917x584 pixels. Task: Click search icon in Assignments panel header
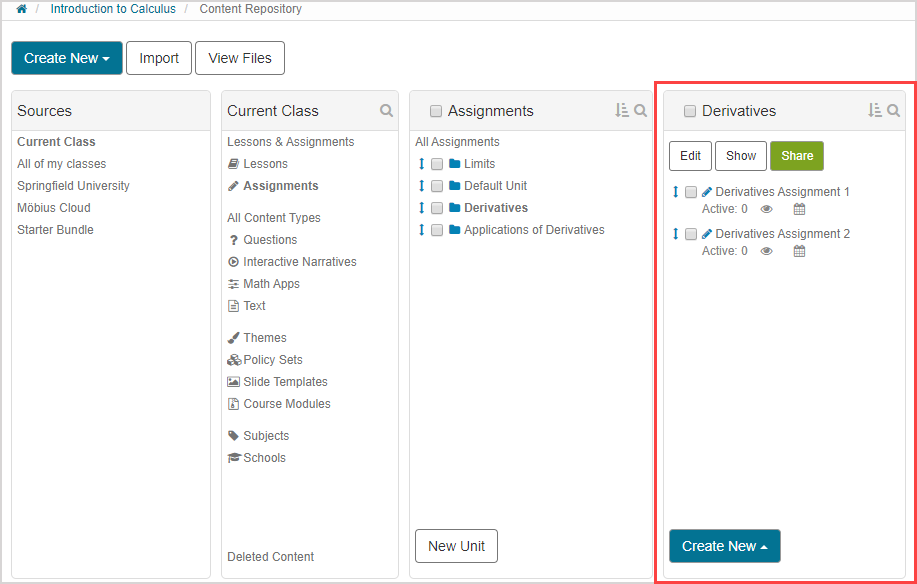(x=640, y=111)
